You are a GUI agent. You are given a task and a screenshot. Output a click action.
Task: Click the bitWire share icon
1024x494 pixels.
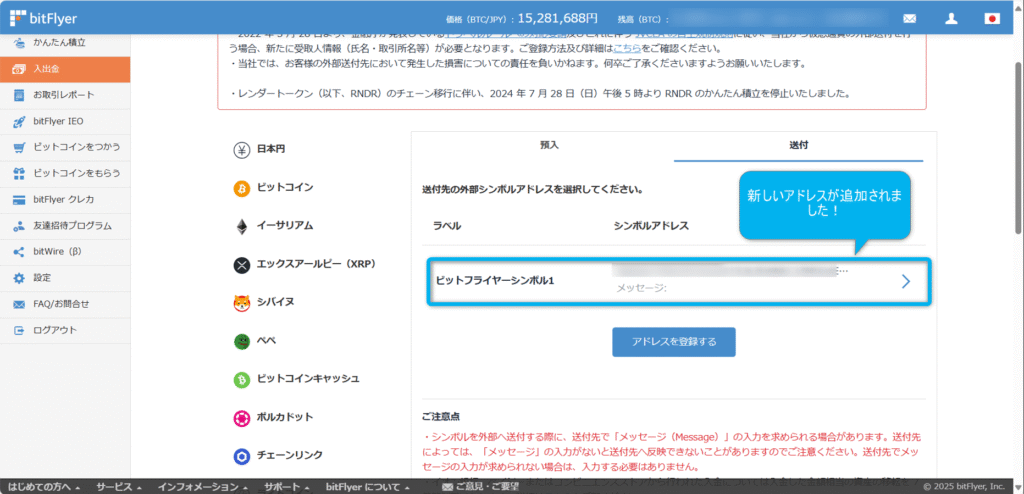[20, 252]
